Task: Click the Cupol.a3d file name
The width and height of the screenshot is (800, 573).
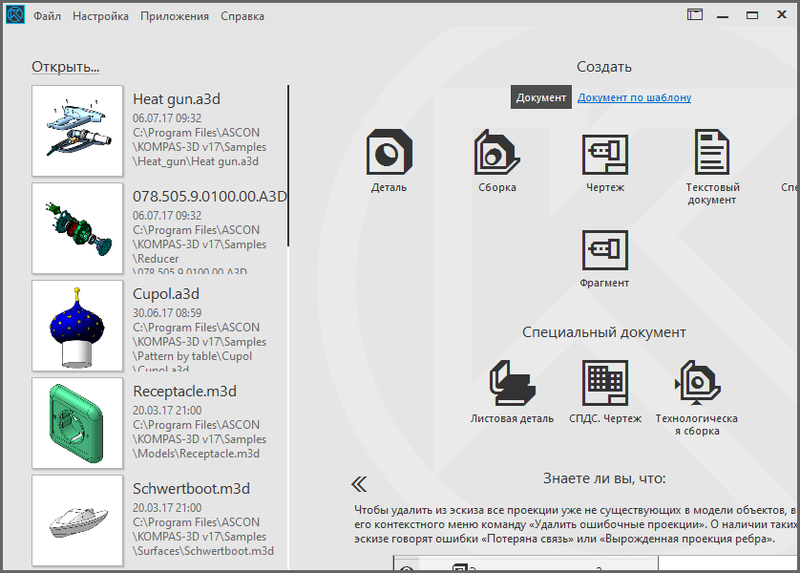Action: pyautogui.click(x=166, y=294)
